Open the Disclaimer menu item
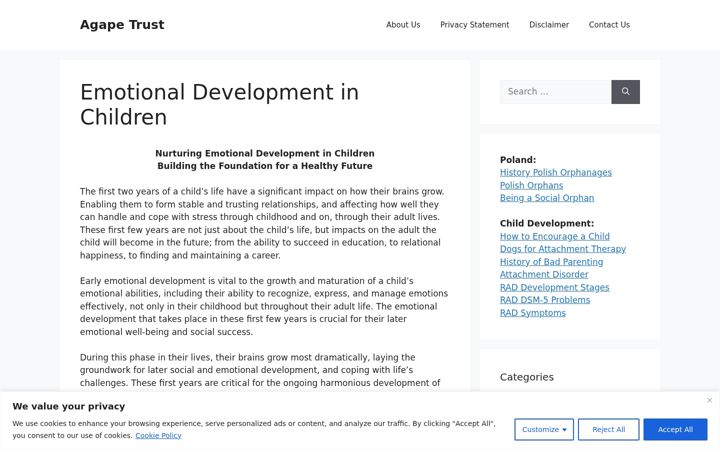 click(x=549, y=25)
